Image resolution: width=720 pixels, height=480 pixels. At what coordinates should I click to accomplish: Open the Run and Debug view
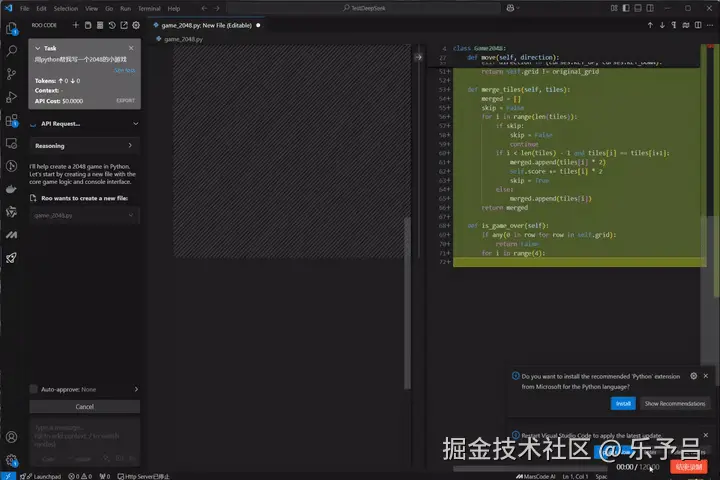point(11,97)
